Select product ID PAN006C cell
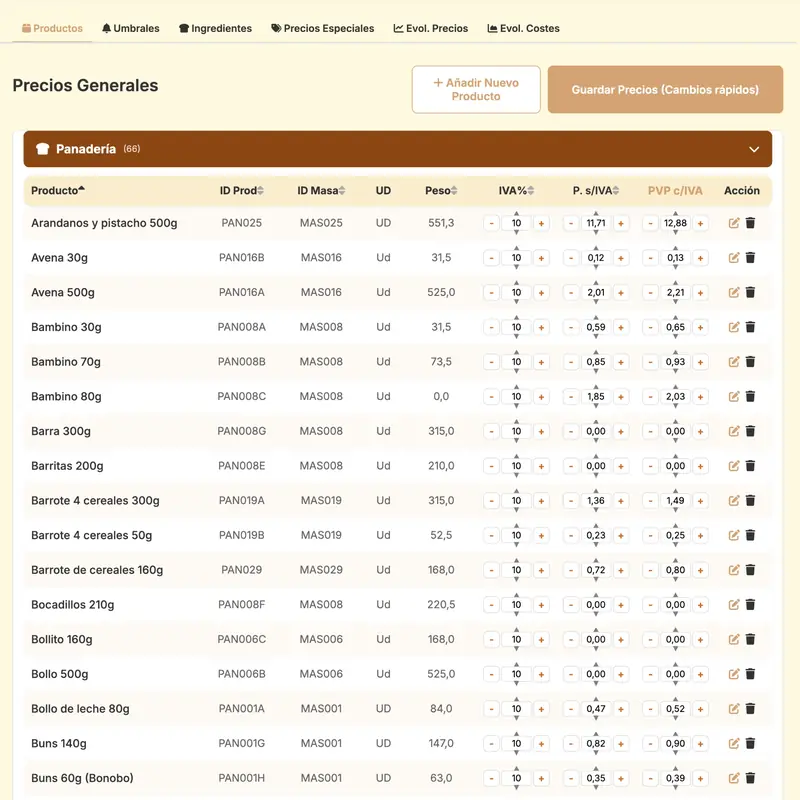 241,639
